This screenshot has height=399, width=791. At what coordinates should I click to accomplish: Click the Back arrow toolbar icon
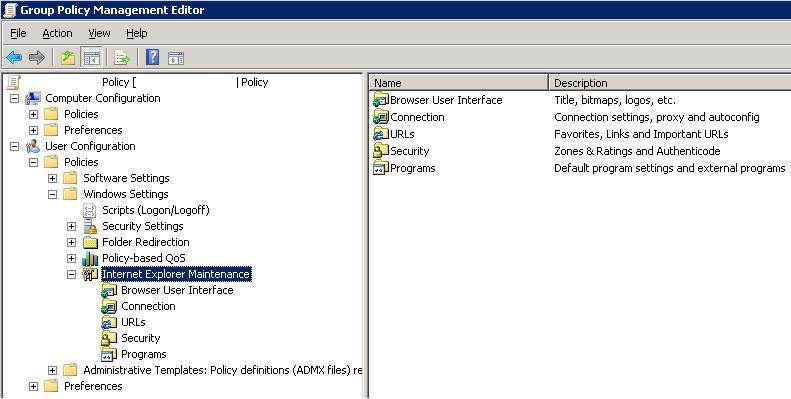(x=14, y=58)
